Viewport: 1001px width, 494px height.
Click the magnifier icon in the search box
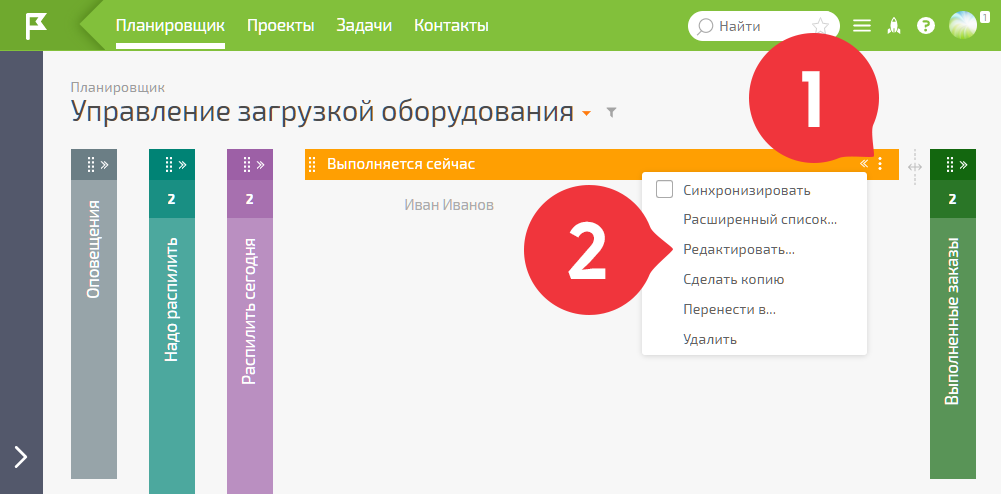[705, 26]
